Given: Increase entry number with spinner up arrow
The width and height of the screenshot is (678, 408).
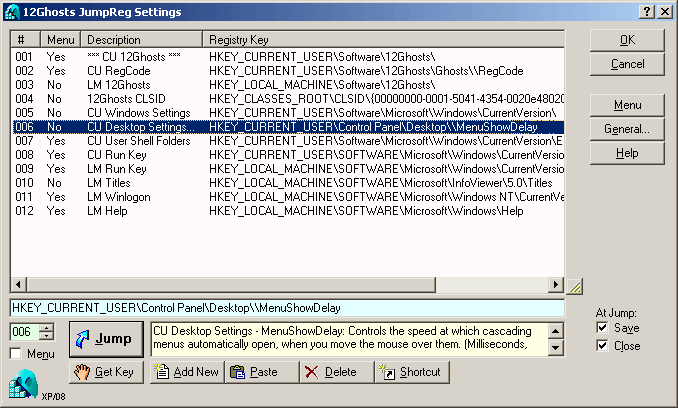Looking at the screenshot, I should [x=46, y=328].
